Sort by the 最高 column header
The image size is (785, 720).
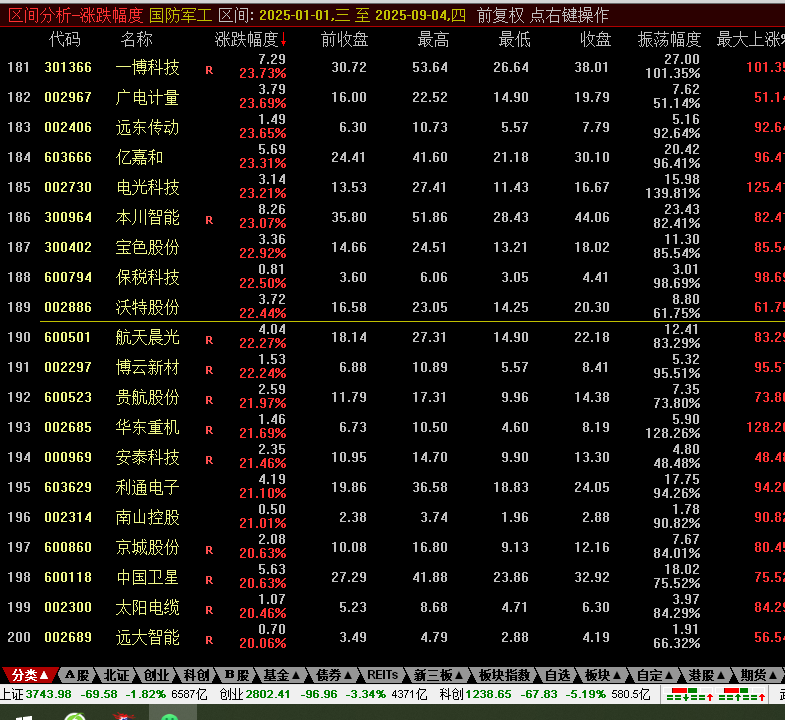click(x=433, y=40)
